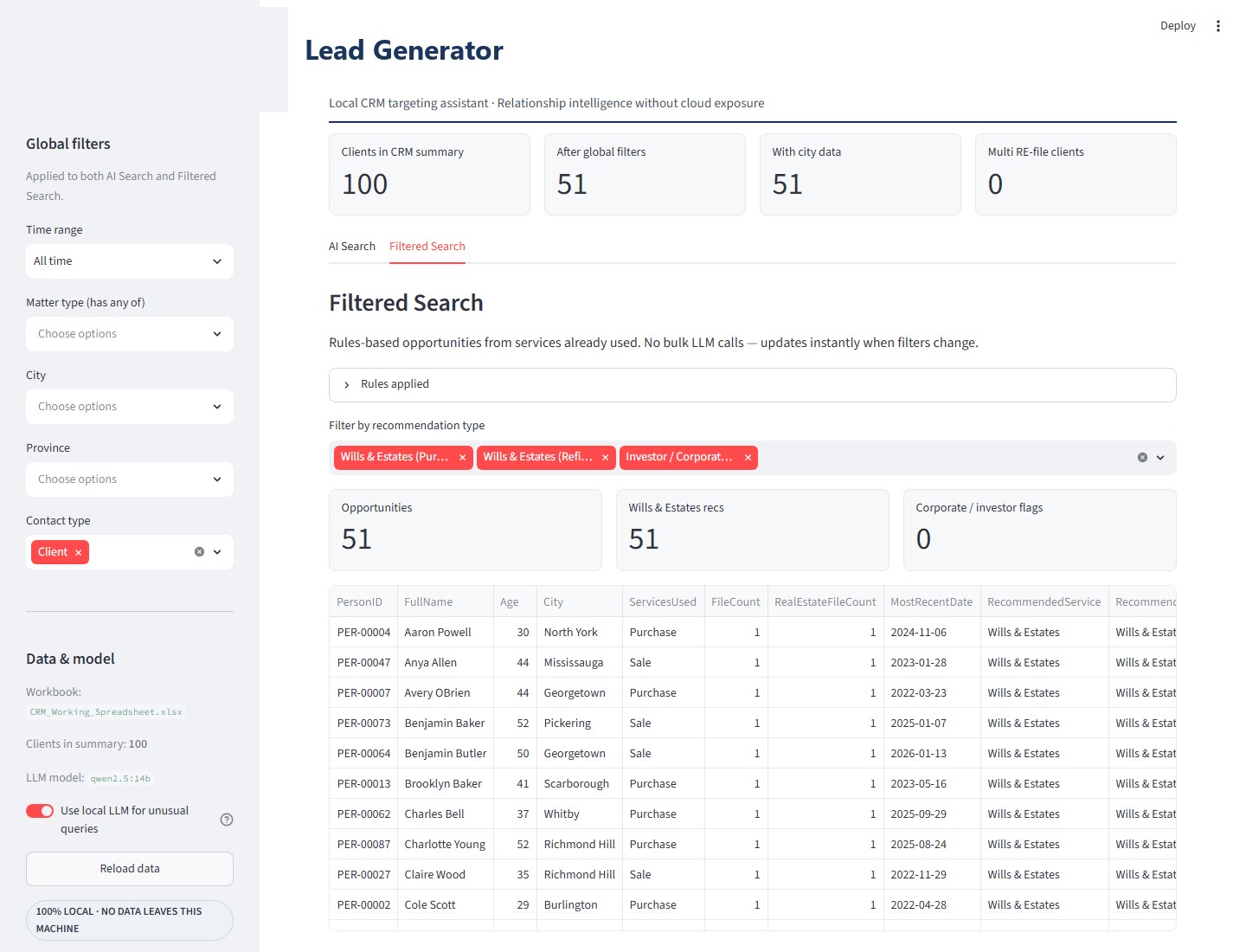The width and height of the screenshot is (1246, 952).
Task: Sort by RealEstateFileCount column header
Action: click(x=825, y=602)
